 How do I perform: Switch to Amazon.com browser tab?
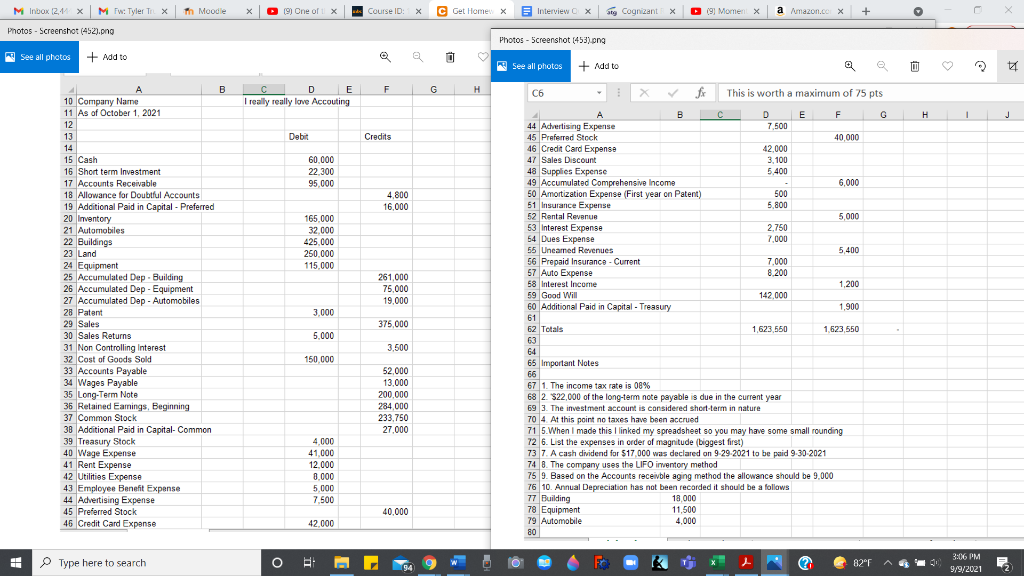[x=810, y=11]
